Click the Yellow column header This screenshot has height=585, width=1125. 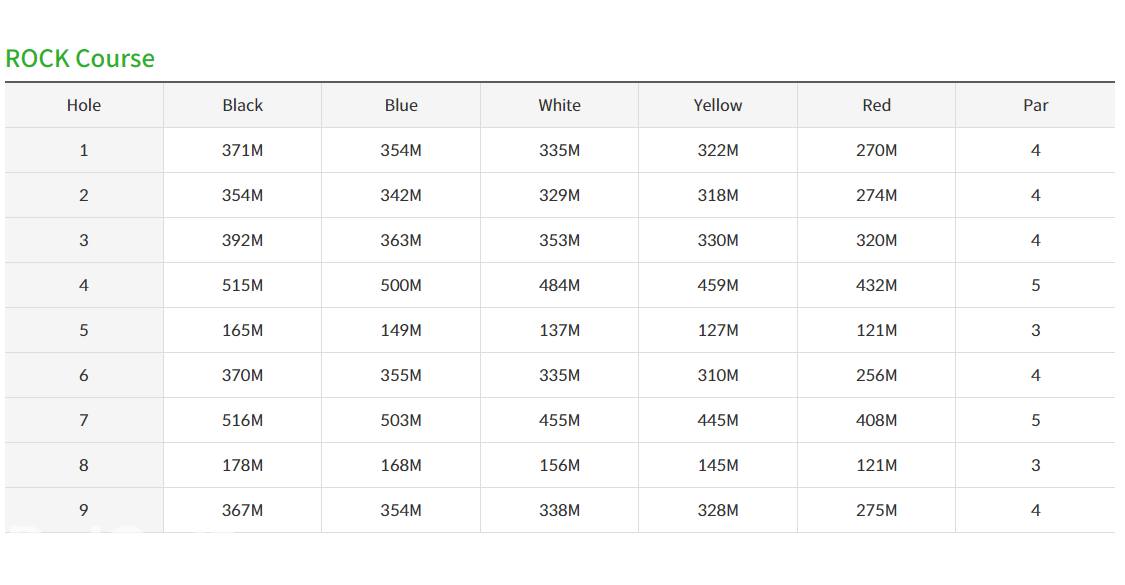click(x=718, y=105)
